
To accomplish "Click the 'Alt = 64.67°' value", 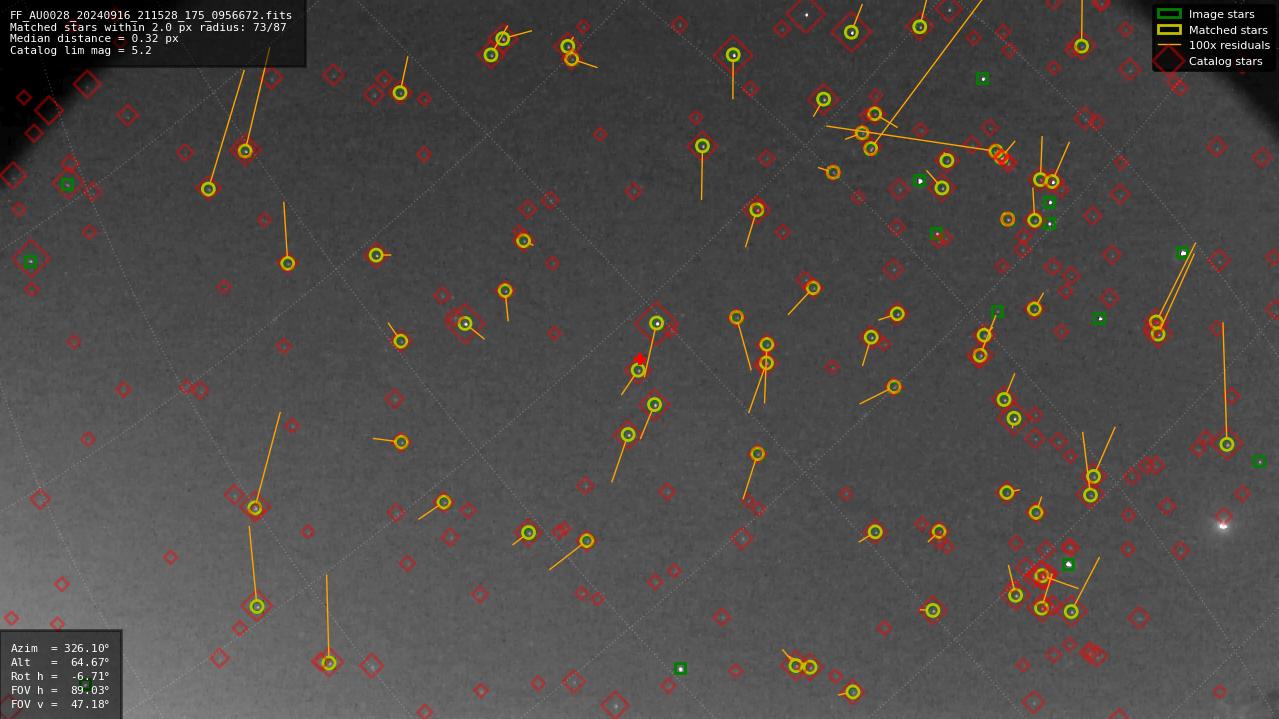I will coord(60,662).
